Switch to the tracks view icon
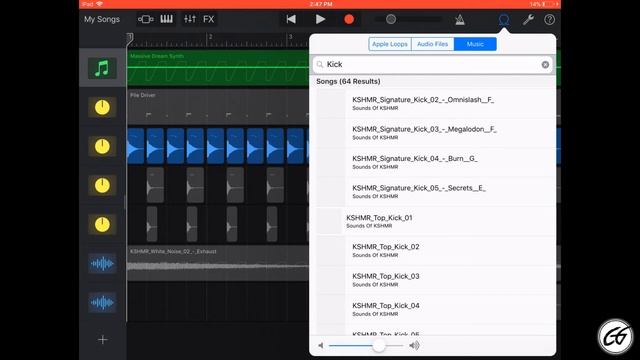The height and width of the screenshot is (360, 640). [x=145, y=19]
